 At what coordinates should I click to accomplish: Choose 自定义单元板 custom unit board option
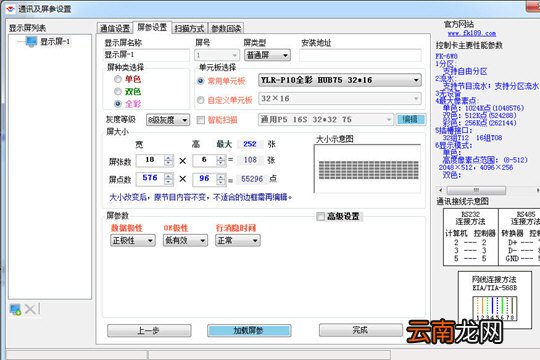200,100
